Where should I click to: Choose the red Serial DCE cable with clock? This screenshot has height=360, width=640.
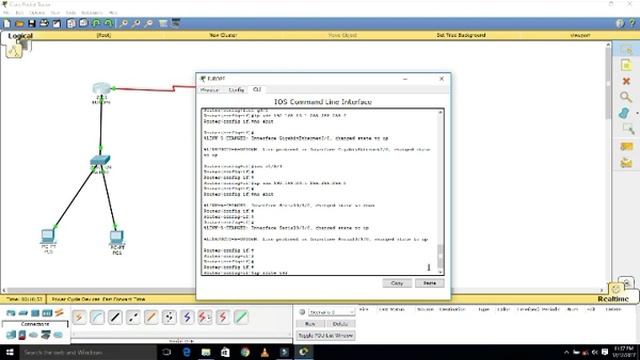coord(205,317)
